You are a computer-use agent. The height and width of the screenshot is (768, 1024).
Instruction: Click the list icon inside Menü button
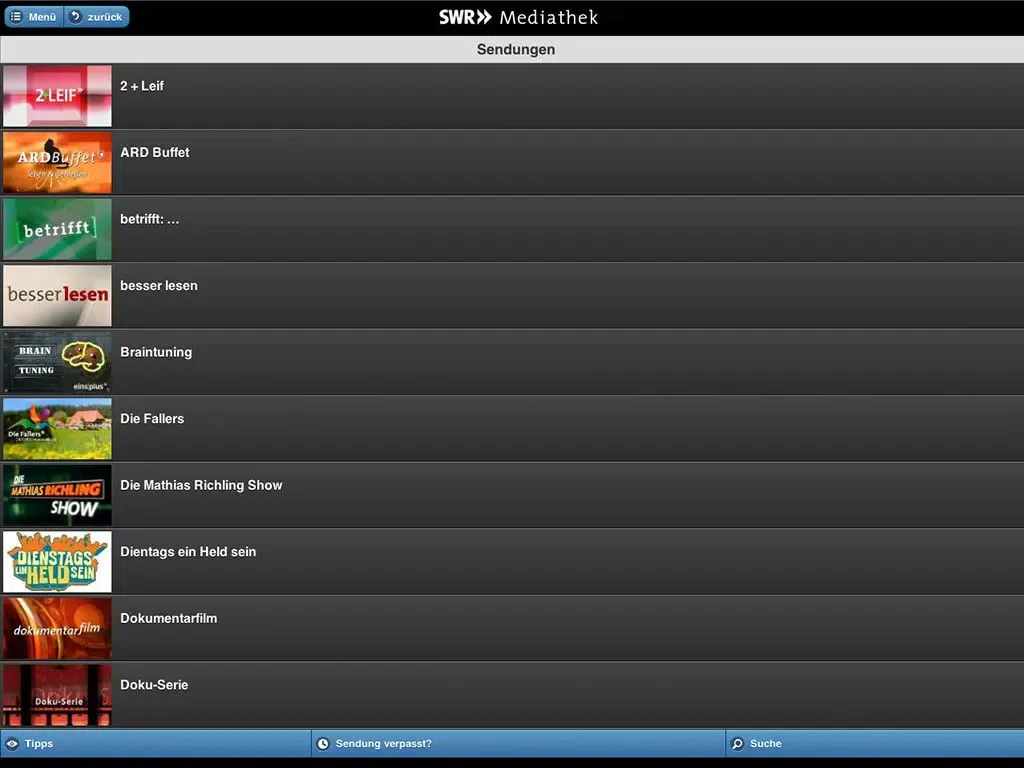16,16
